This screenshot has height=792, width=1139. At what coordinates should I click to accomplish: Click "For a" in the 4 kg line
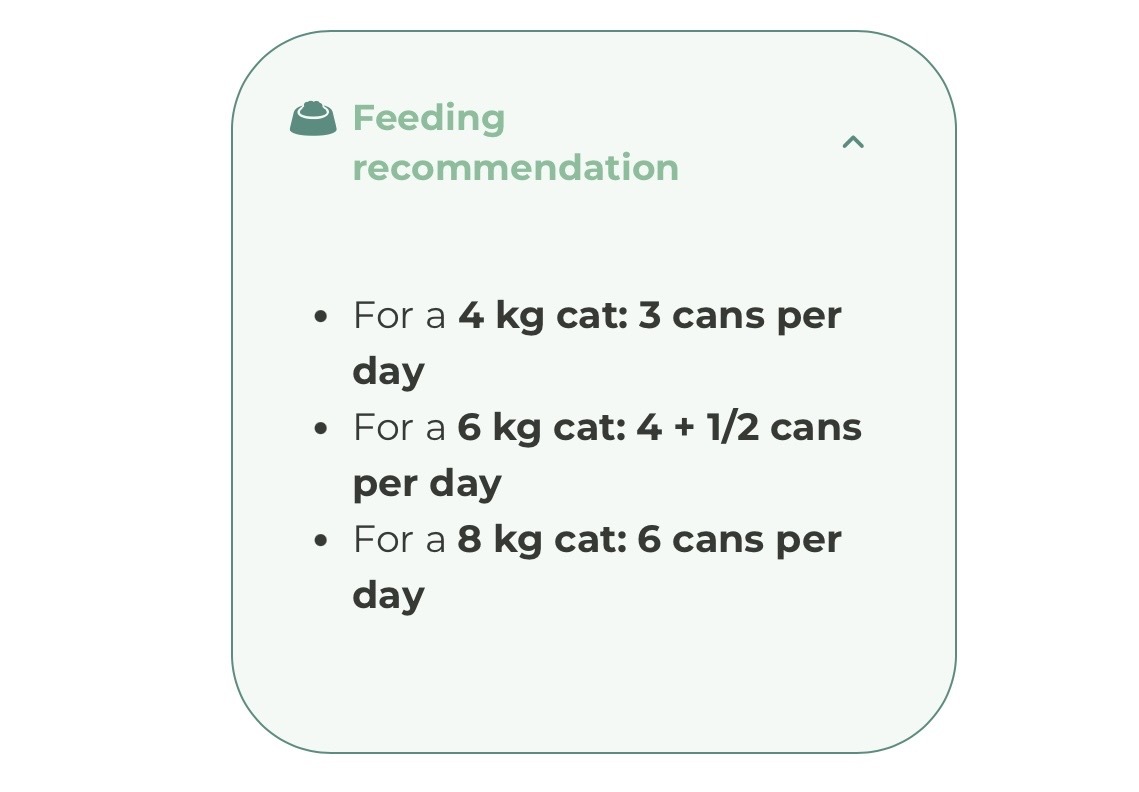click(399, 316)
